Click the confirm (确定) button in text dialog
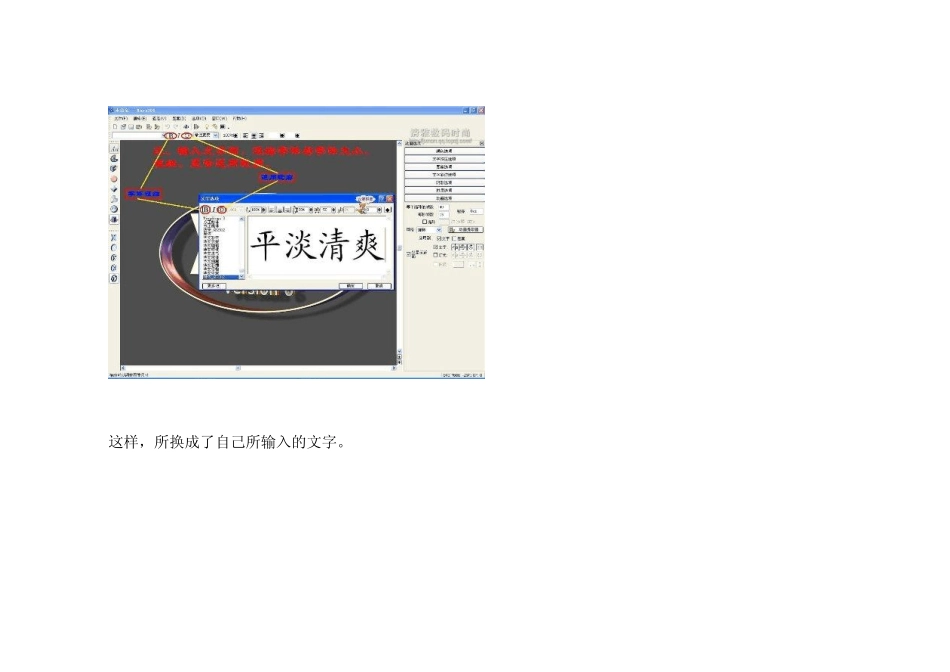 (x=351, y=286)
